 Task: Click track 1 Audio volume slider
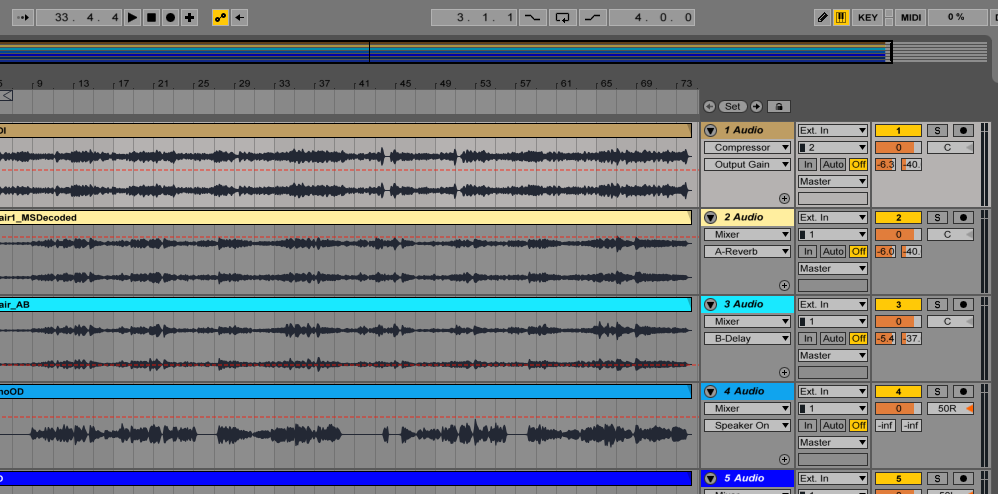pos(898,148)
